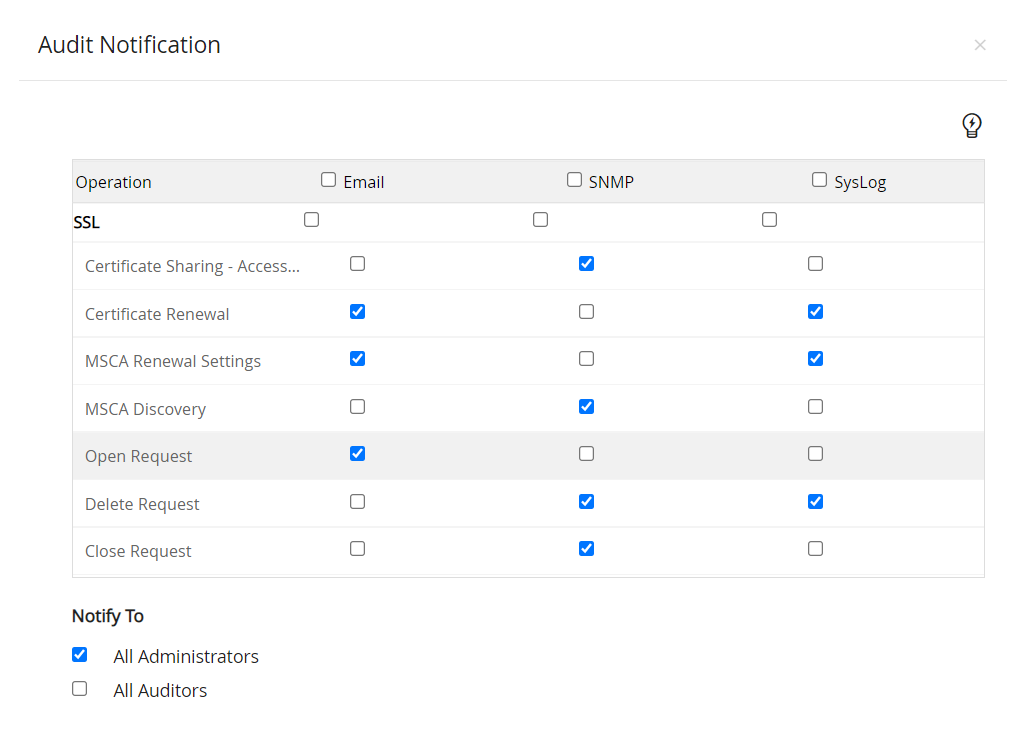1033x730 pixels.
Task: Enable the Email column header checkbox
Action: click(x=328, y=179)
